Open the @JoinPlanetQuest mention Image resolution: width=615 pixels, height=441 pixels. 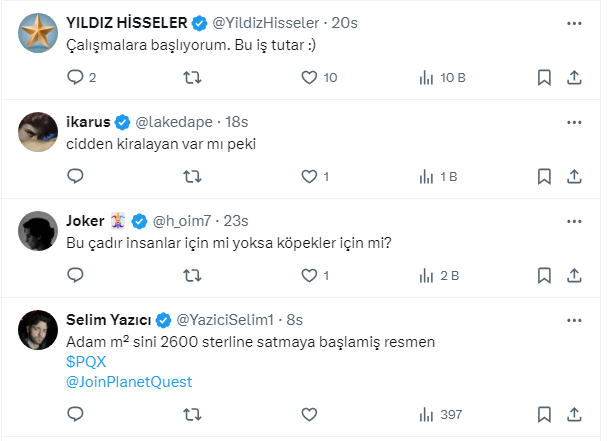[x=127, y=381]
